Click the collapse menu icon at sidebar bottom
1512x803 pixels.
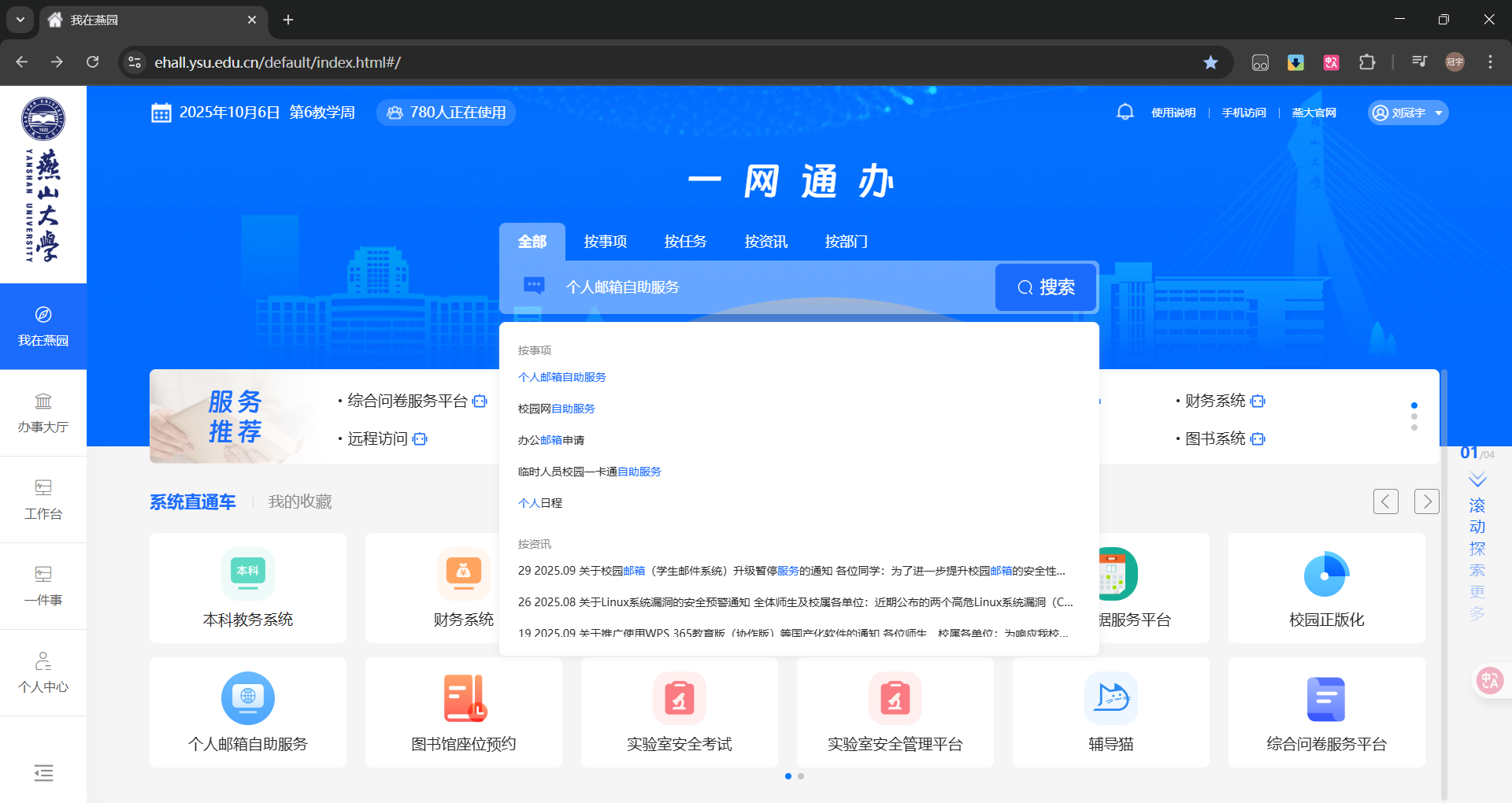(43, 773)
